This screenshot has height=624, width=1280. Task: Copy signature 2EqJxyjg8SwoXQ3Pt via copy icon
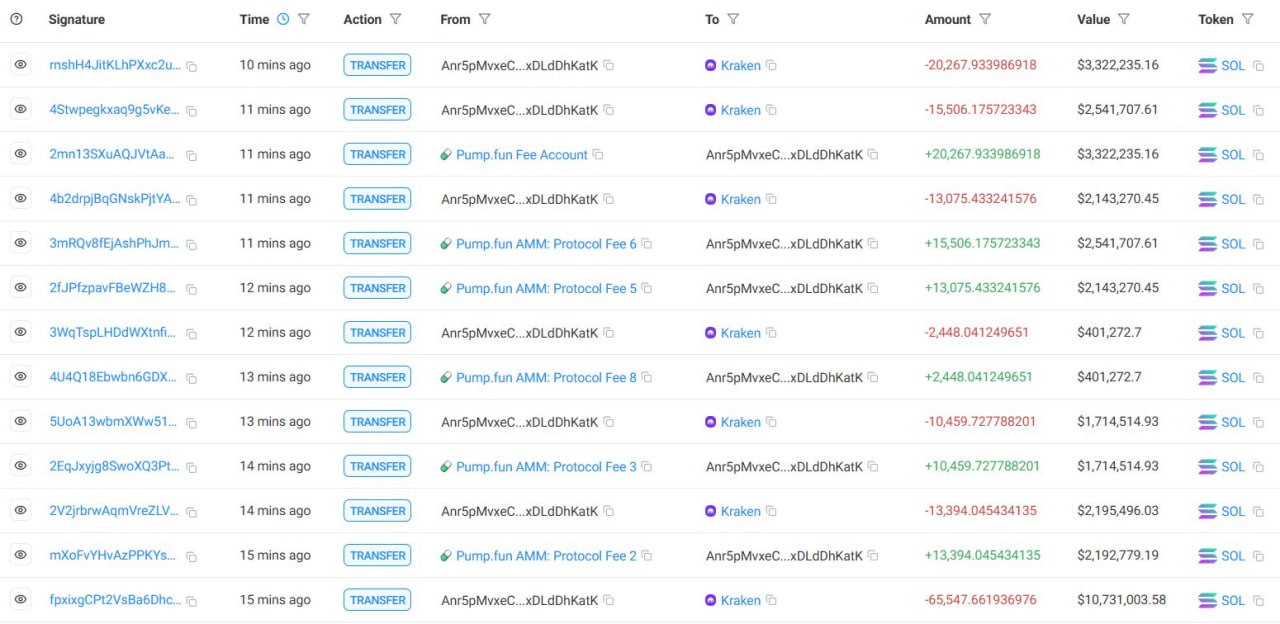(x=190, y=467)
